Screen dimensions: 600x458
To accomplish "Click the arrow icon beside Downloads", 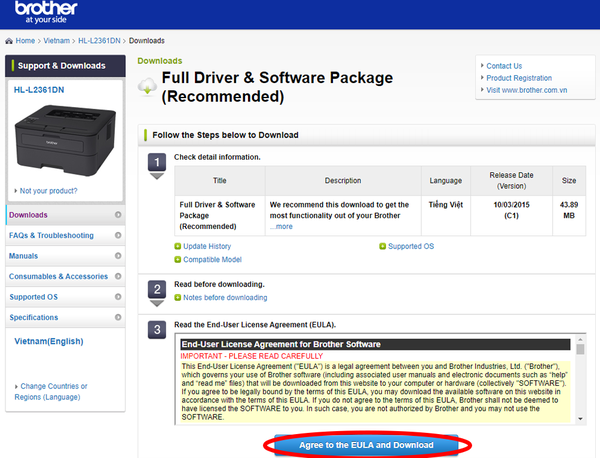I will 118,215.
